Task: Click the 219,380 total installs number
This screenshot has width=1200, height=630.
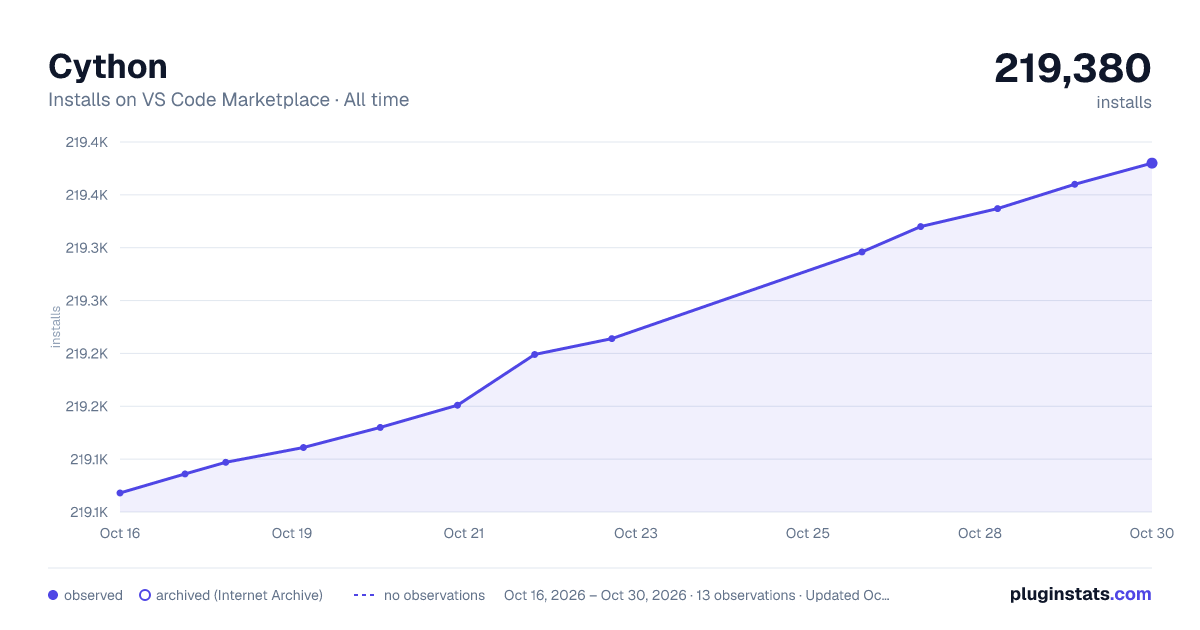Action: [1073, 68]
